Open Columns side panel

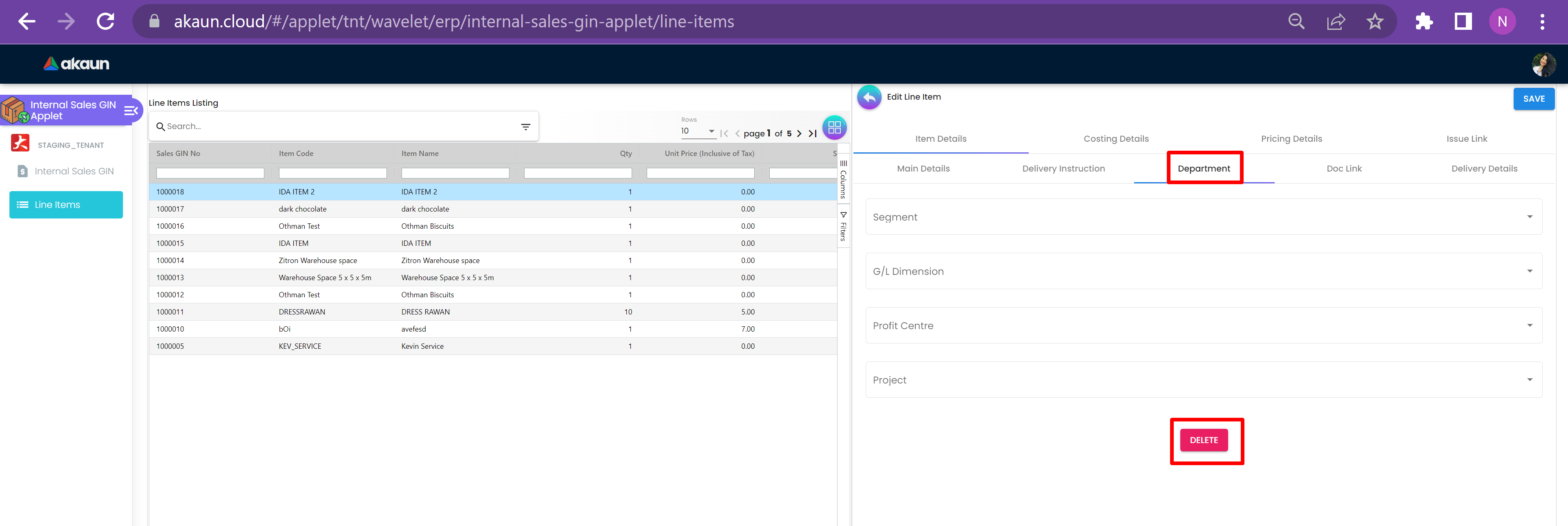[x=843, y=180]
